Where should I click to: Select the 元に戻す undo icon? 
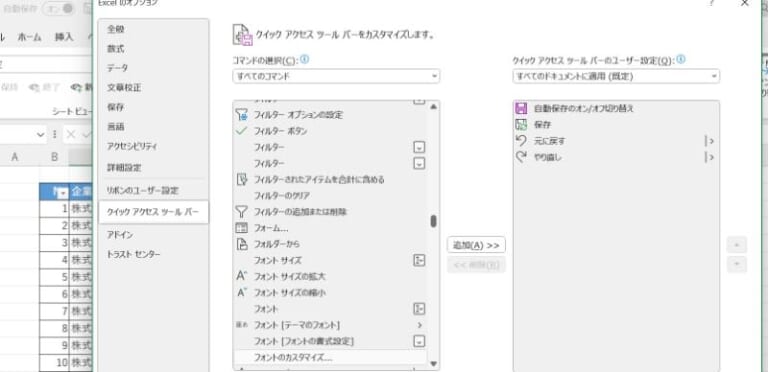pyautogui.click(x=522, y=141)
